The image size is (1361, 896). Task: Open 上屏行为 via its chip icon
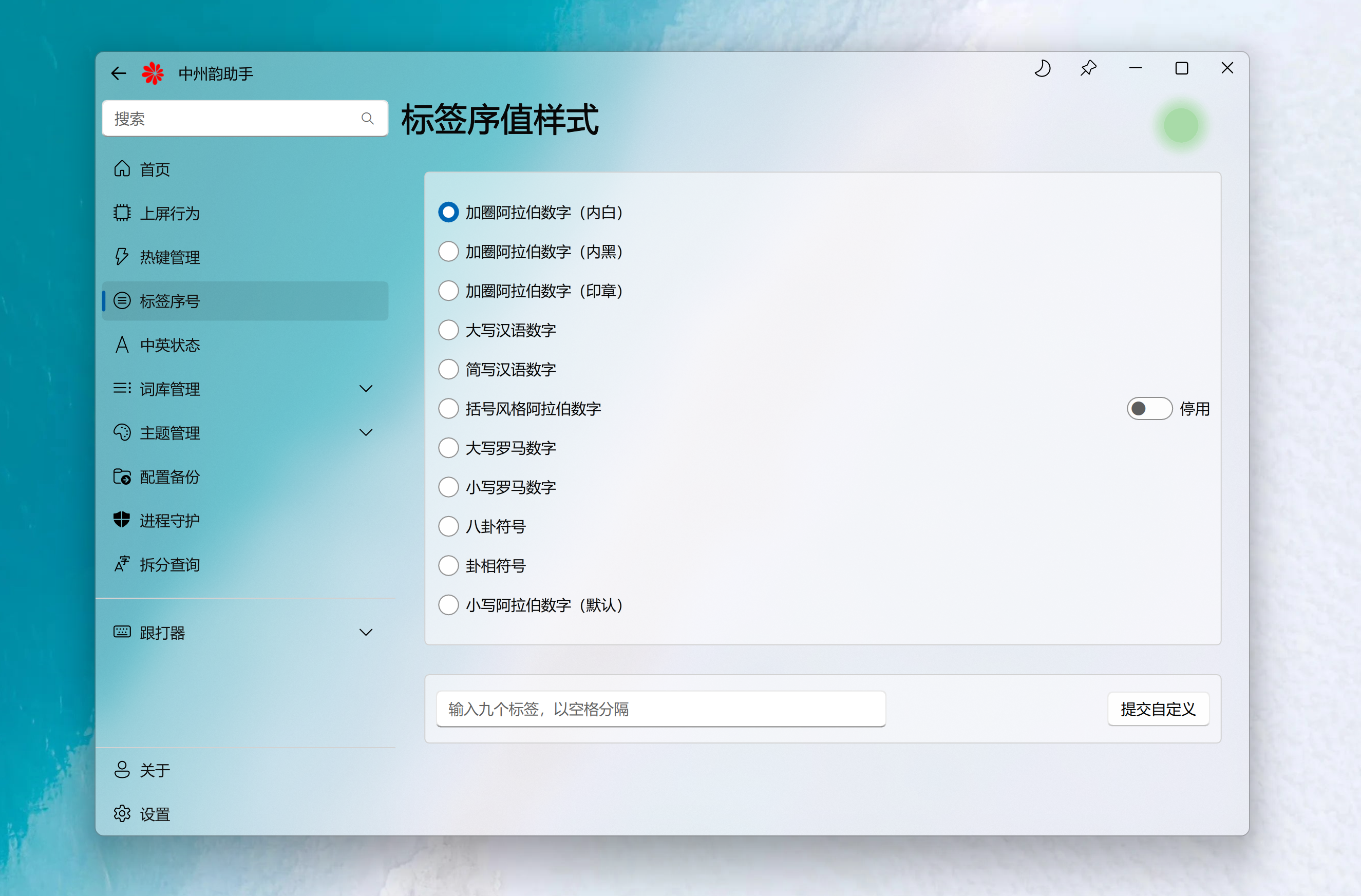[x=122, y=213]
